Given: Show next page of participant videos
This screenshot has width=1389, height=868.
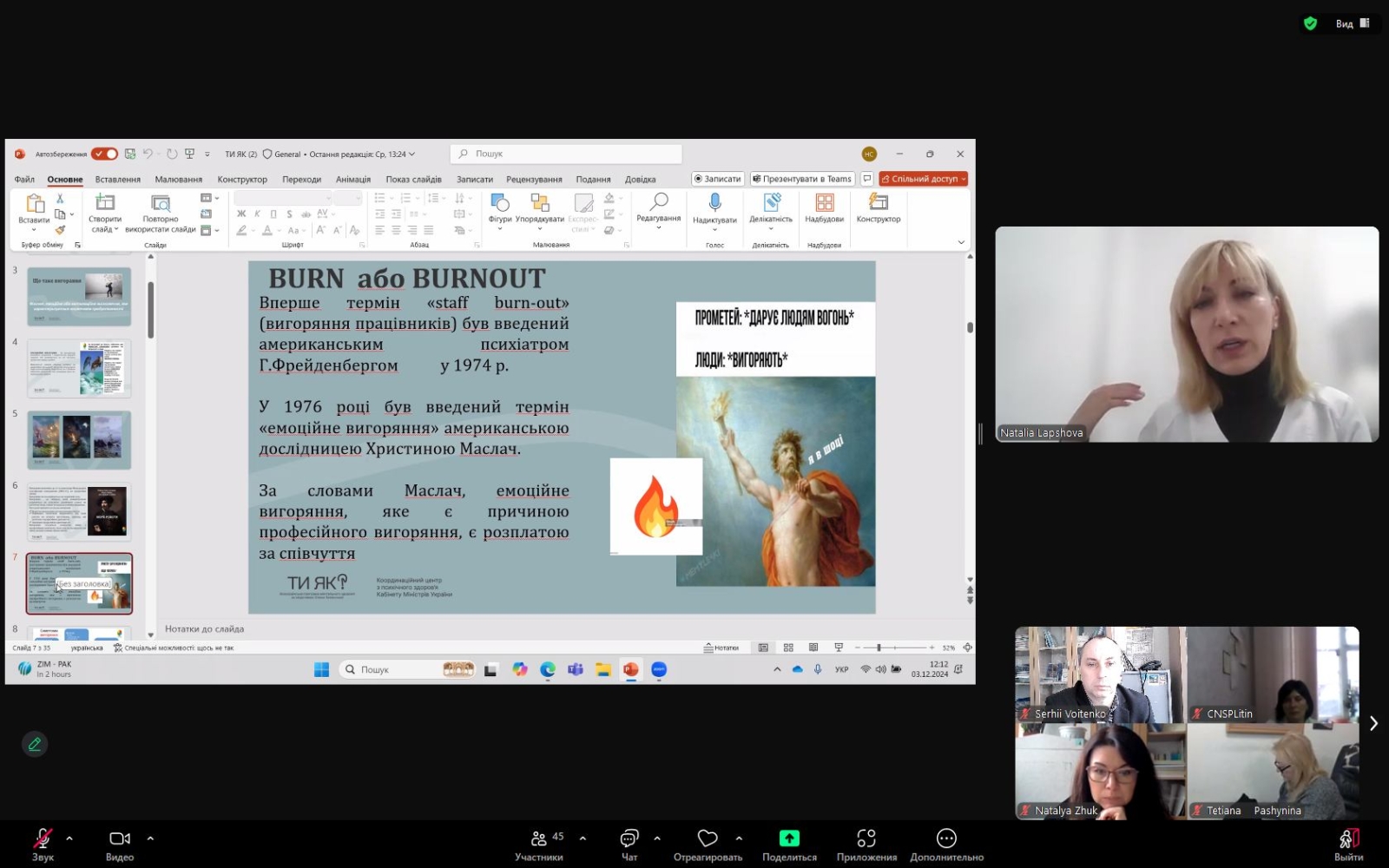Looking at the screenshot, I should tap(1373, 723).
